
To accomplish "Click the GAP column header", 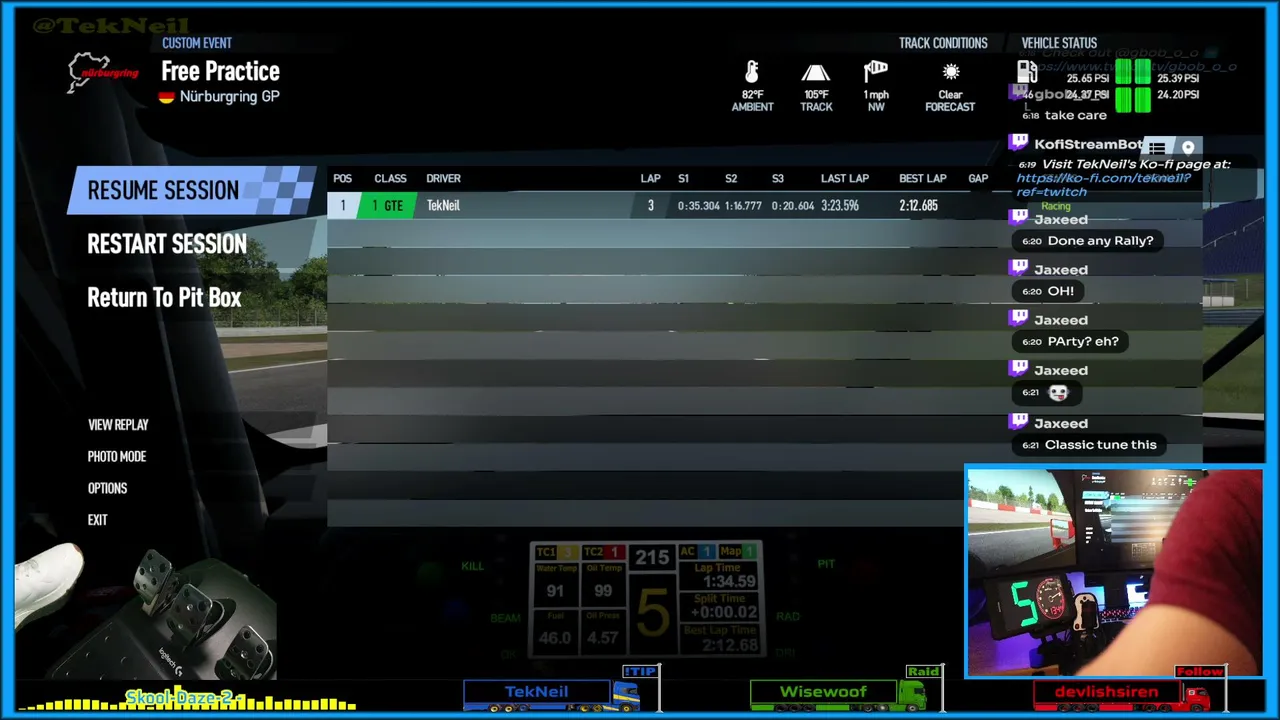I will coord(978,179).
